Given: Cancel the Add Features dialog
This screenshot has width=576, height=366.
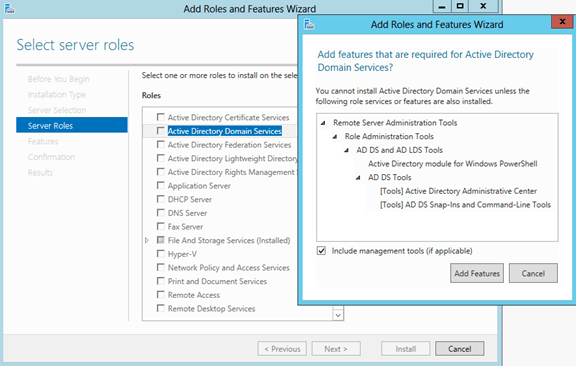Looking at the screenshot, I should tap(533, 273).
